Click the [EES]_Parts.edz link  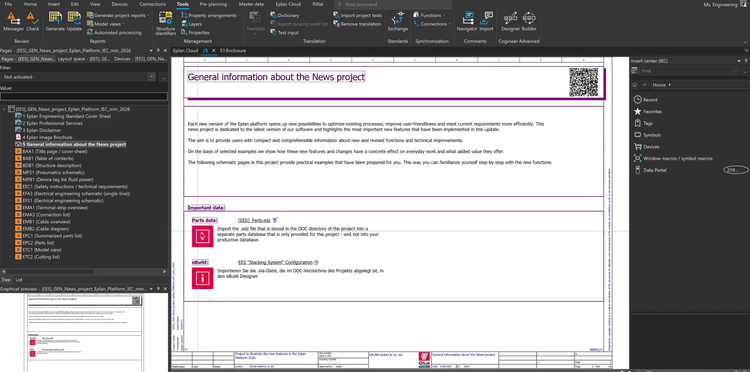click(x=254, y=220)
